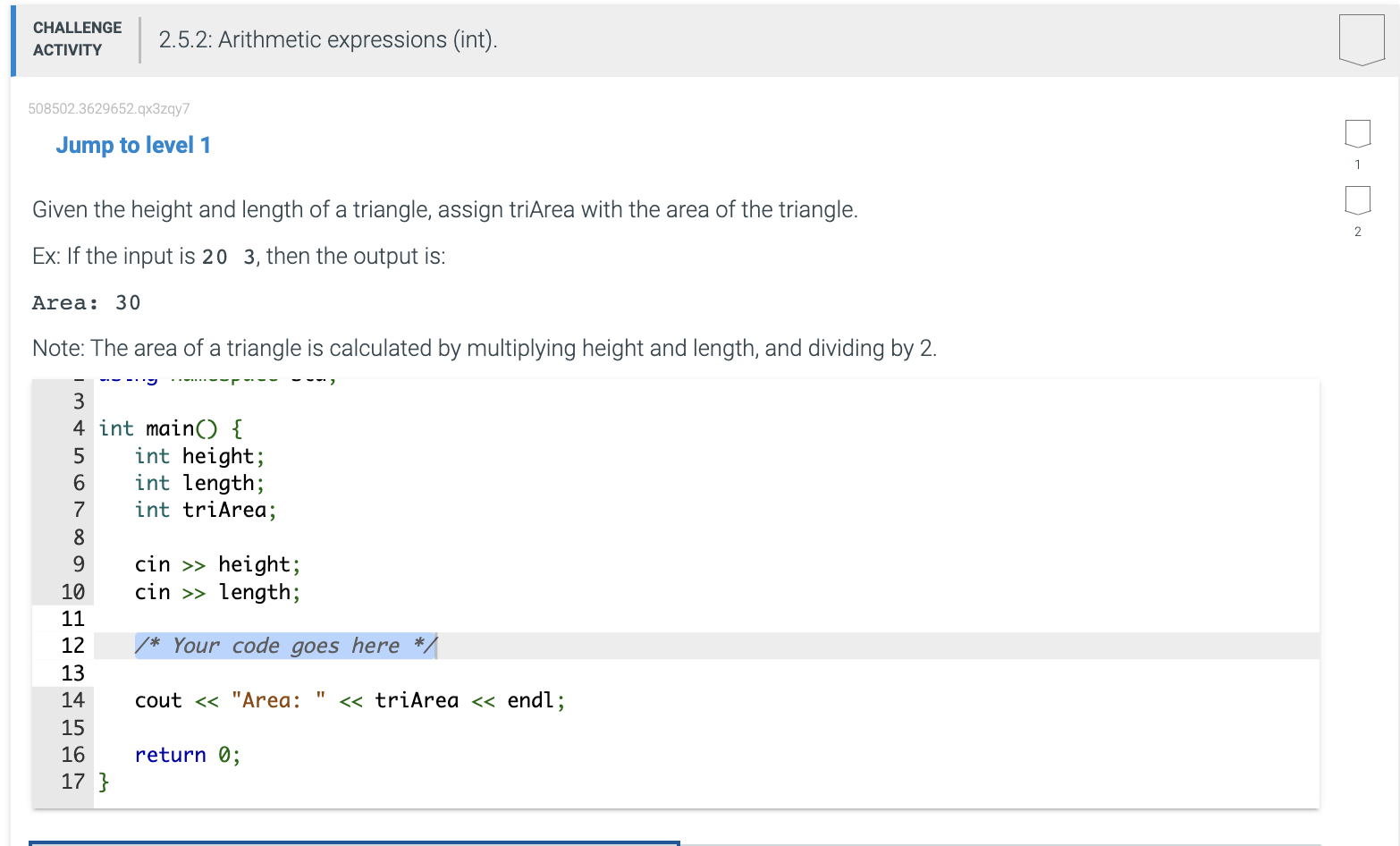Viewport: 1400px width, 846px height.
Task: Click the title "2.5.2: Arithmetic expressions (int)."
Action: pyautogui.click(x=326, y=39)
